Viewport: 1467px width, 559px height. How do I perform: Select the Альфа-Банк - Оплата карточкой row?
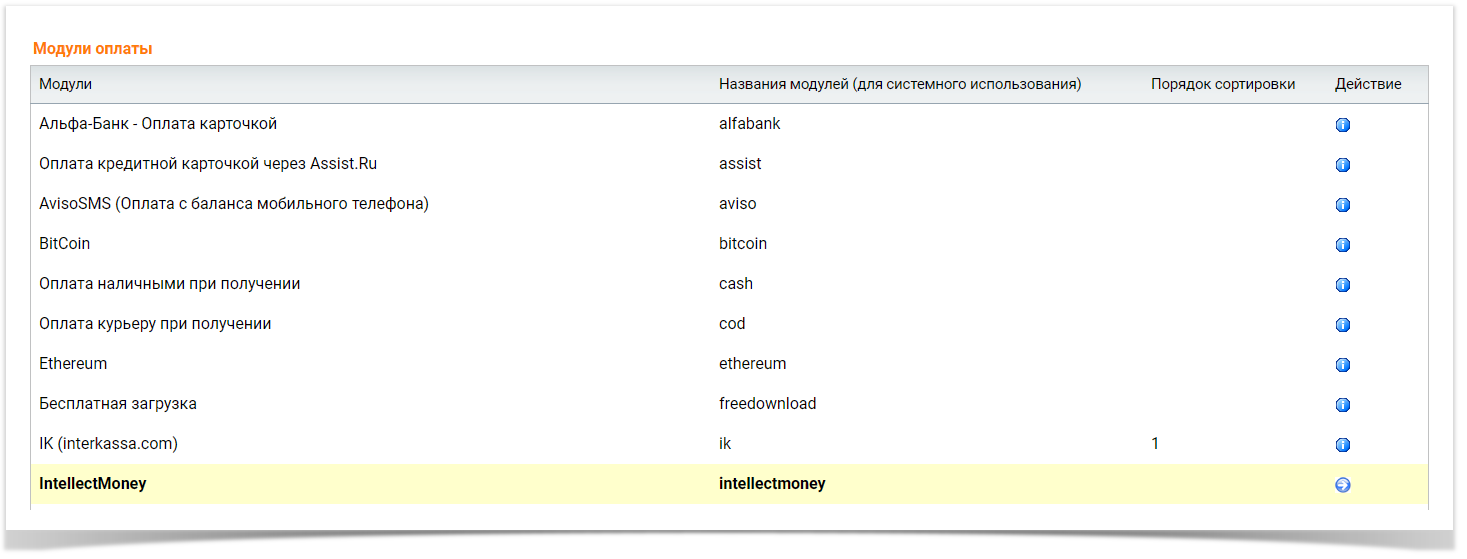click(x=158, y=124)
